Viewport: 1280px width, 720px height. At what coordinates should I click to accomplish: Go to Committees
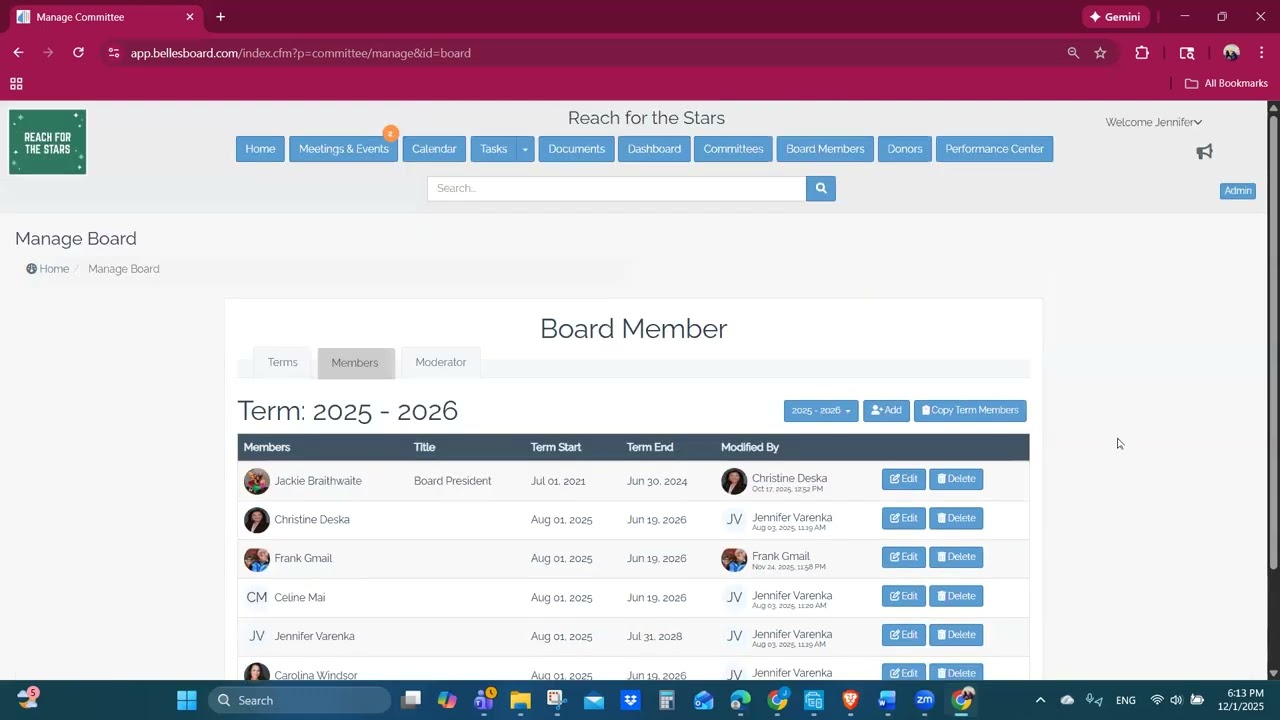(733, 149)
